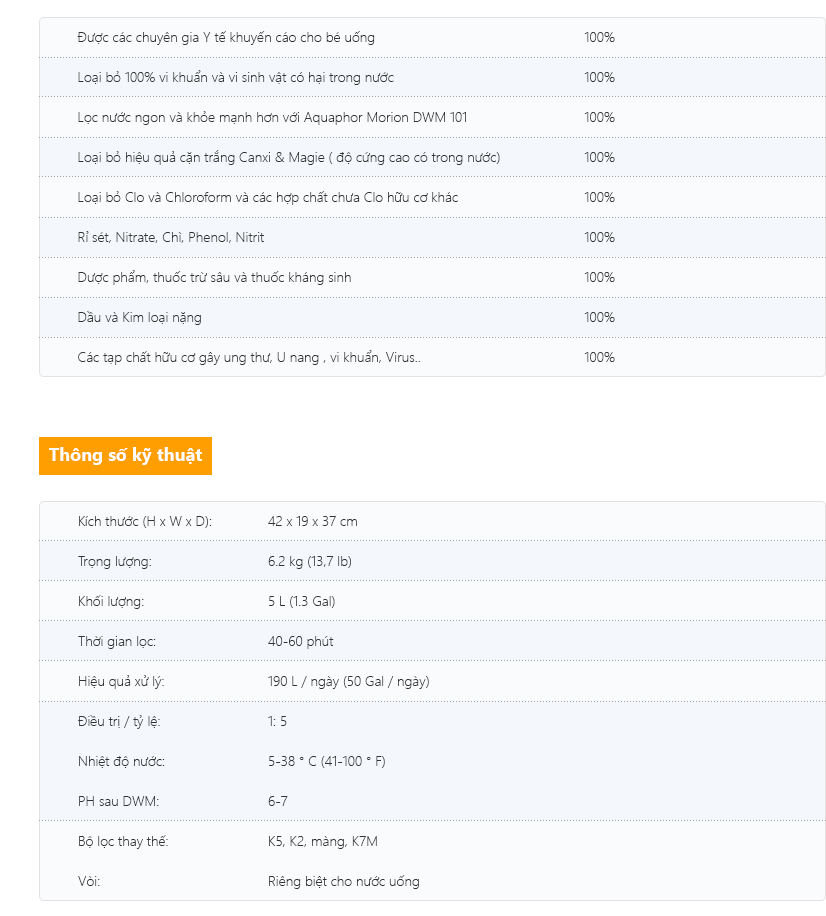Select the '5 L (1.3 Gal)' value
This screenshot has width=826, height=916.
click(301, 601)
